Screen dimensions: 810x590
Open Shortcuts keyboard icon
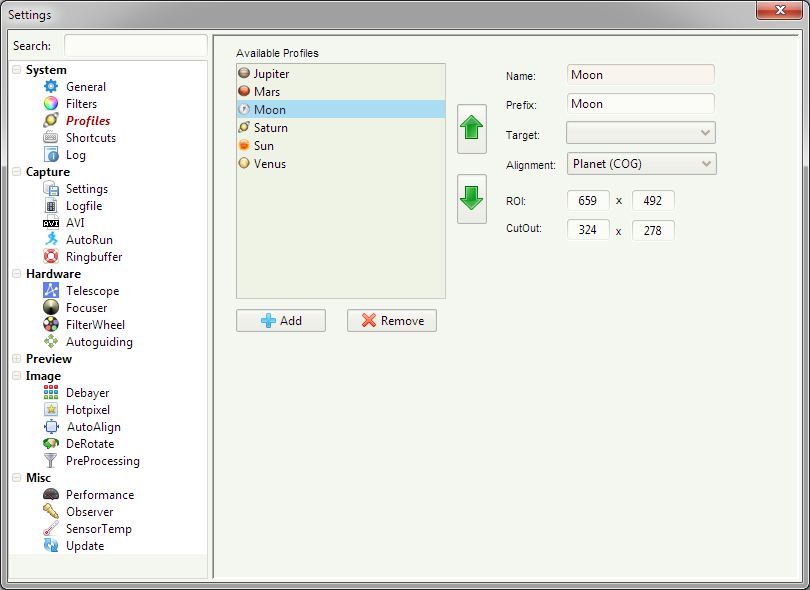pyautogui.click(x=51, y=137)
